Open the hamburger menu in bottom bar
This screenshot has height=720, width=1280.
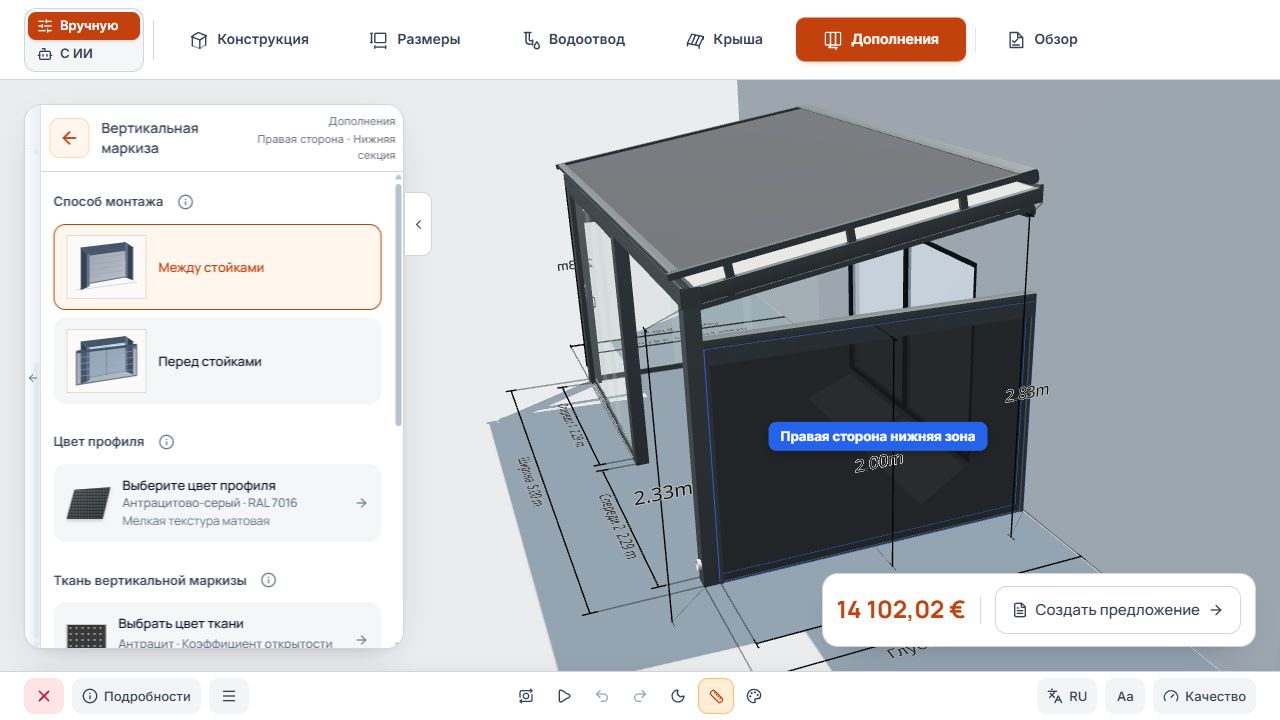click(229, 696)
